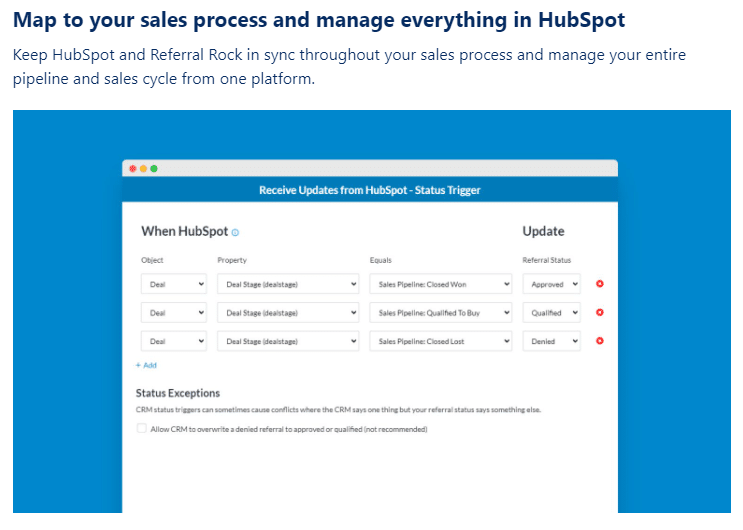The image size is (743, 530).
Task: Open Sales Pipeline: Closed Won dropdown
Action: 441,284
